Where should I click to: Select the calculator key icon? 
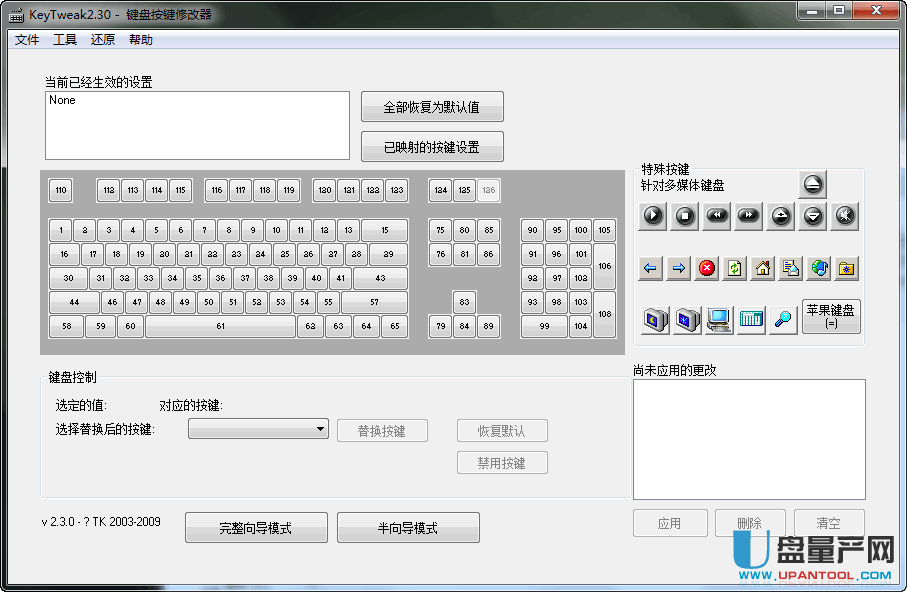pyautogui.click(x=751, y=319)
